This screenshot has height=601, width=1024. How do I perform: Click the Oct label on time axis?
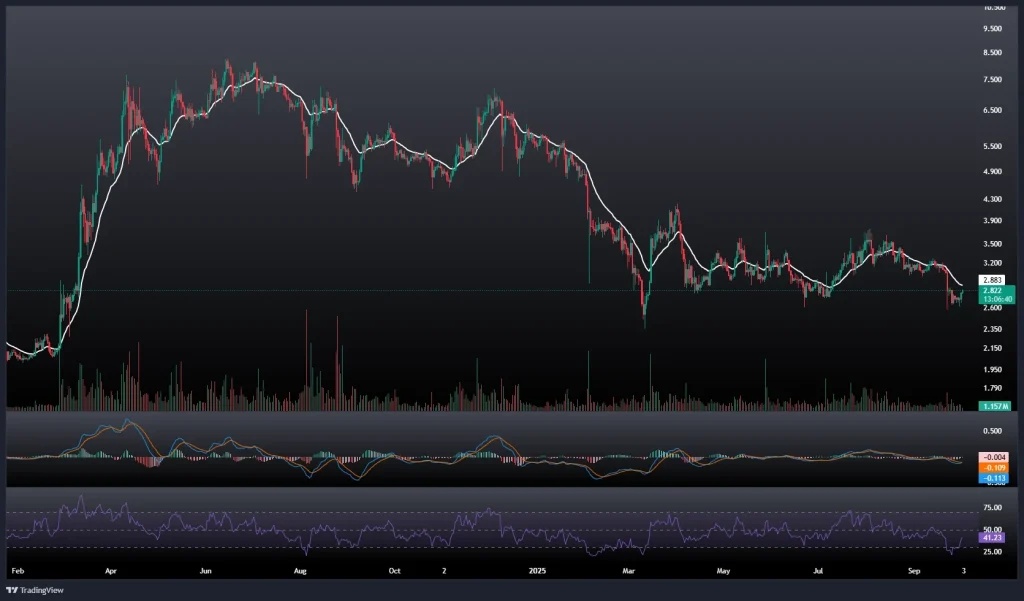point(394,570)
